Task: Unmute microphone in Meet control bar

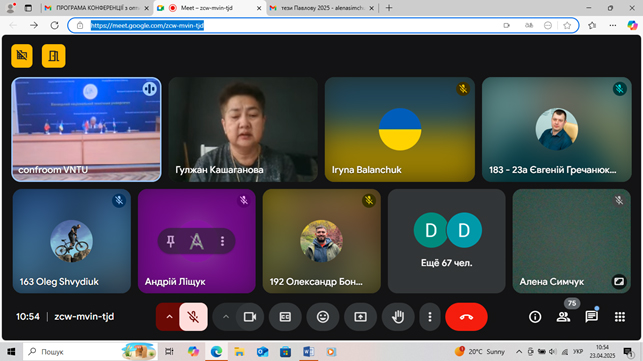Action: point(193,317)
